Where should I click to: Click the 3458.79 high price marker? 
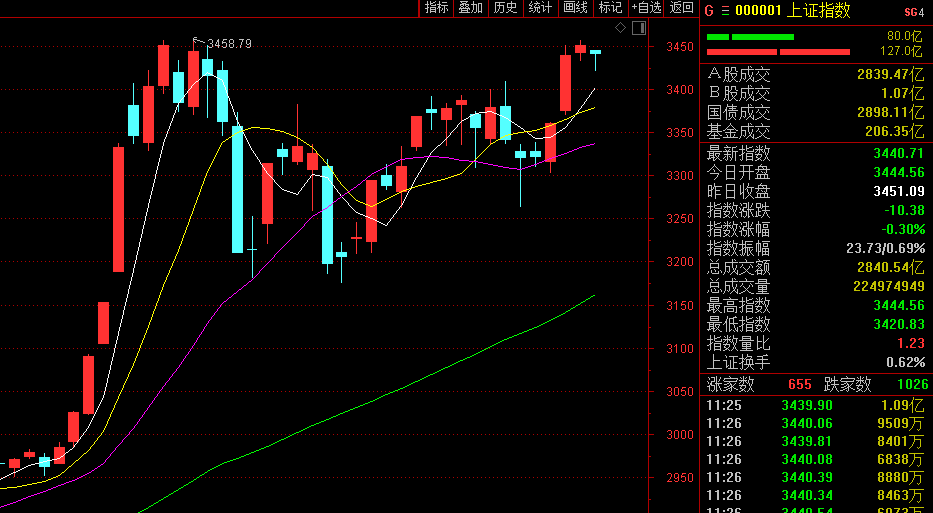(229, 44)
